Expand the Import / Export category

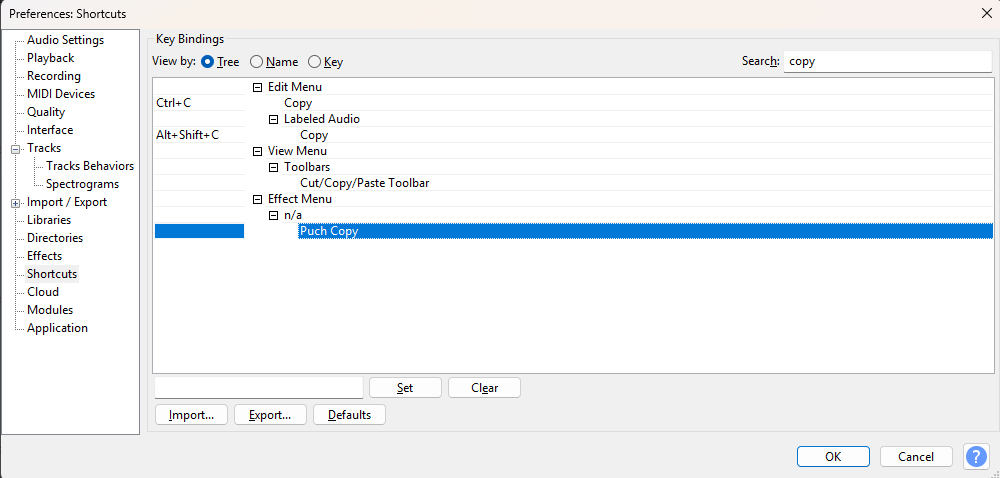pyautogui.click(x=16, y=202)
